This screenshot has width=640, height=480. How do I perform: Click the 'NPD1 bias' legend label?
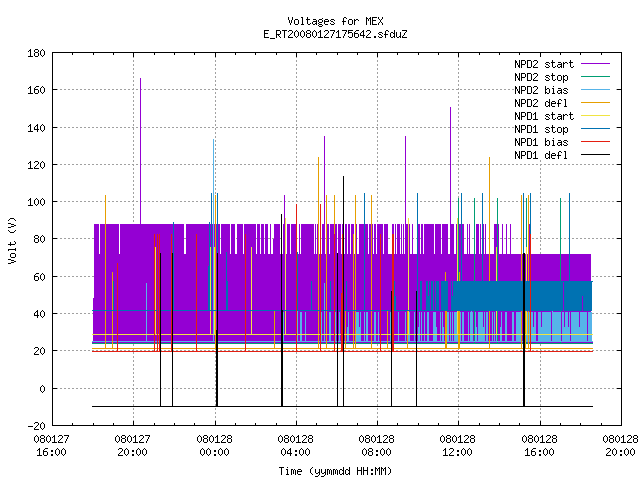coord(541,142)
